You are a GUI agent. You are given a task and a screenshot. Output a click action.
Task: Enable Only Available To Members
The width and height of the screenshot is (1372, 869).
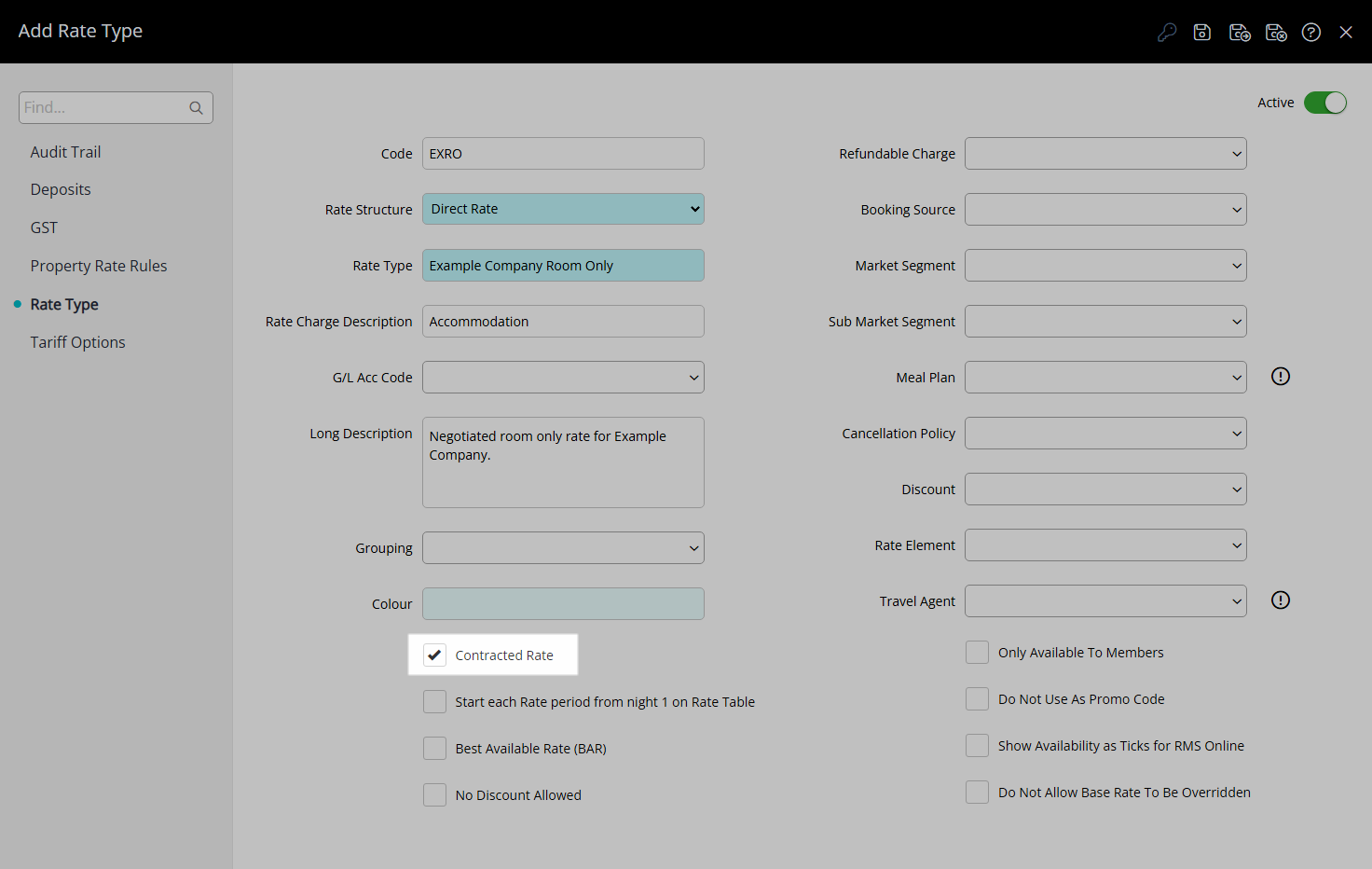pos(977,653)
